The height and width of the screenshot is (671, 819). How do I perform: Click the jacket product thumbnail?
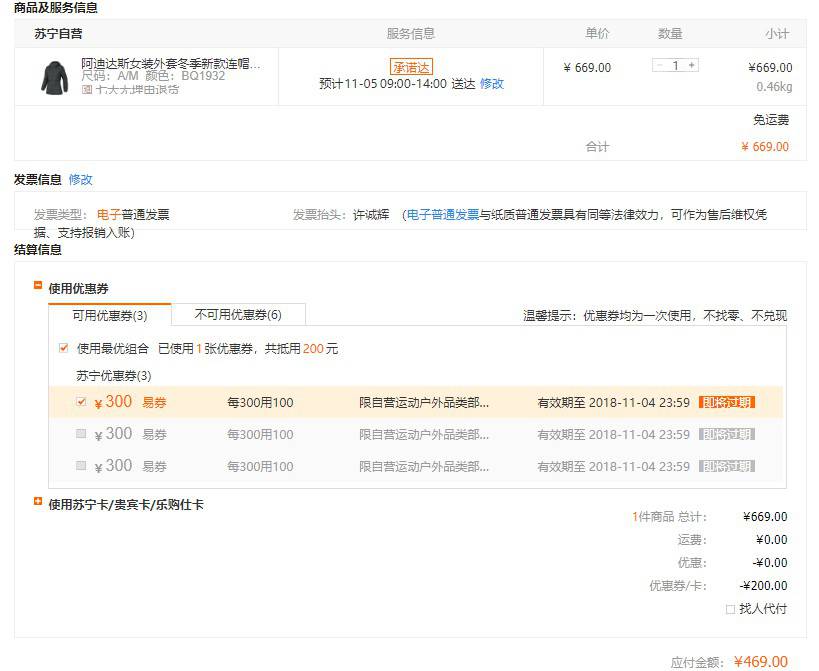click(55, 78)
